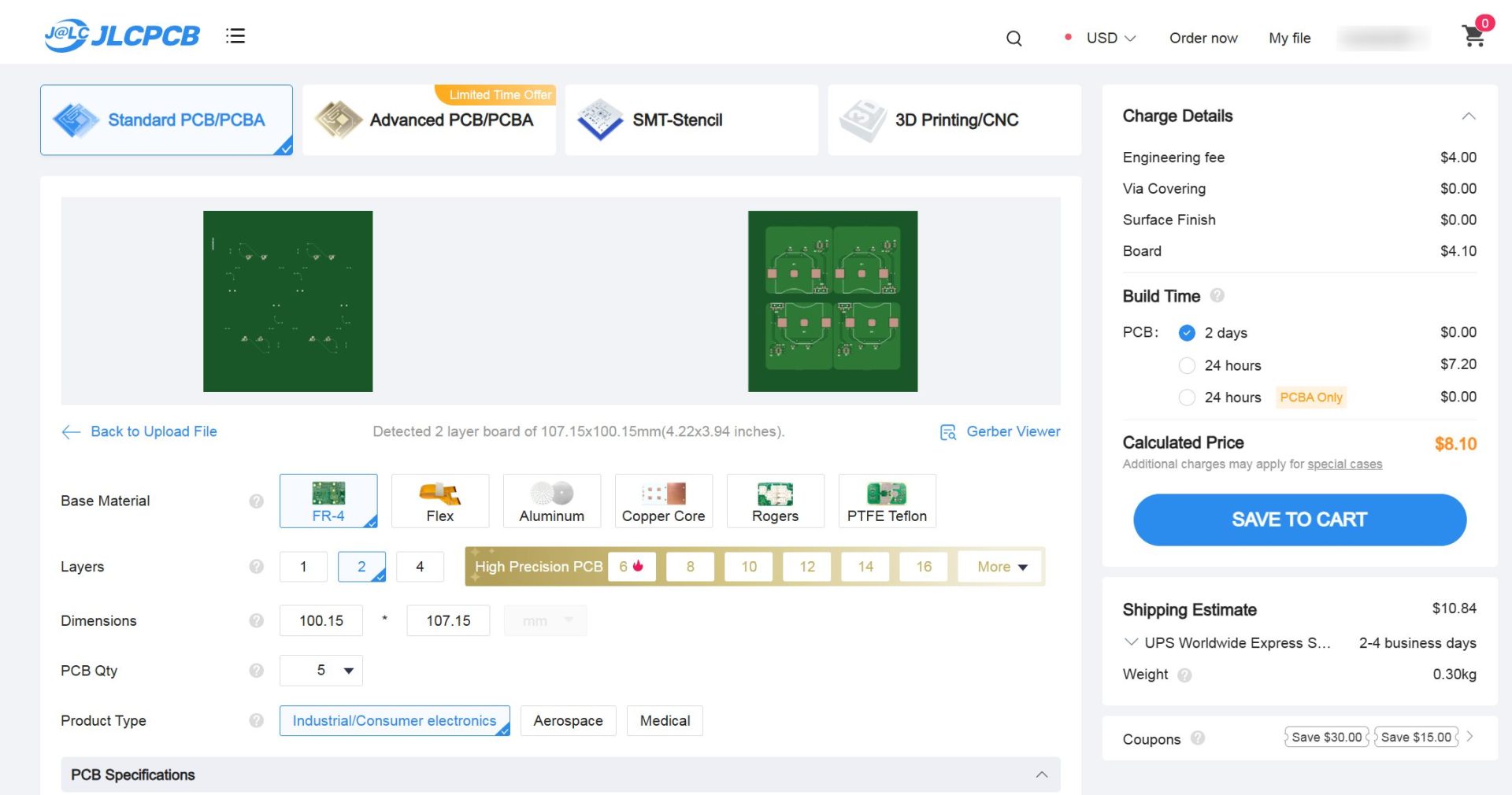Open the USD currency dropdown
The height and width of the screenshot is (795, 1512).
click(x=1110, y=39)
